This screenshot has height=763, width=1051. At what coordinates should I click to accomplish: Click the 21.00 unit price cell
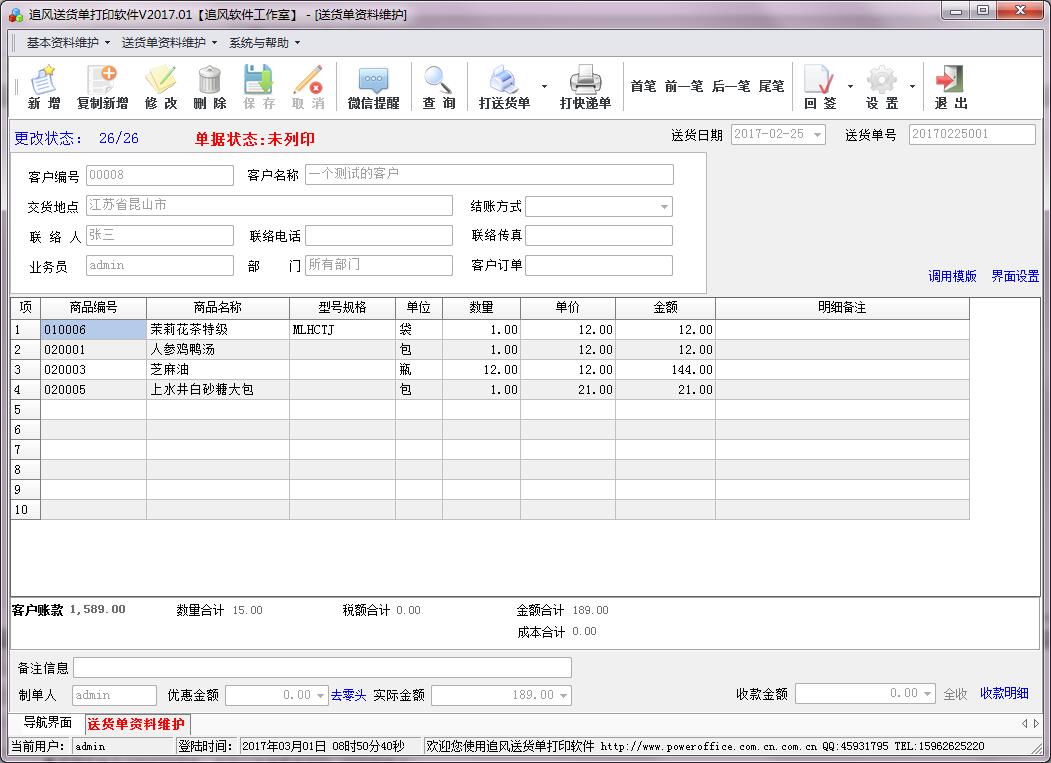pyautogui.click(x=568, y=390)
